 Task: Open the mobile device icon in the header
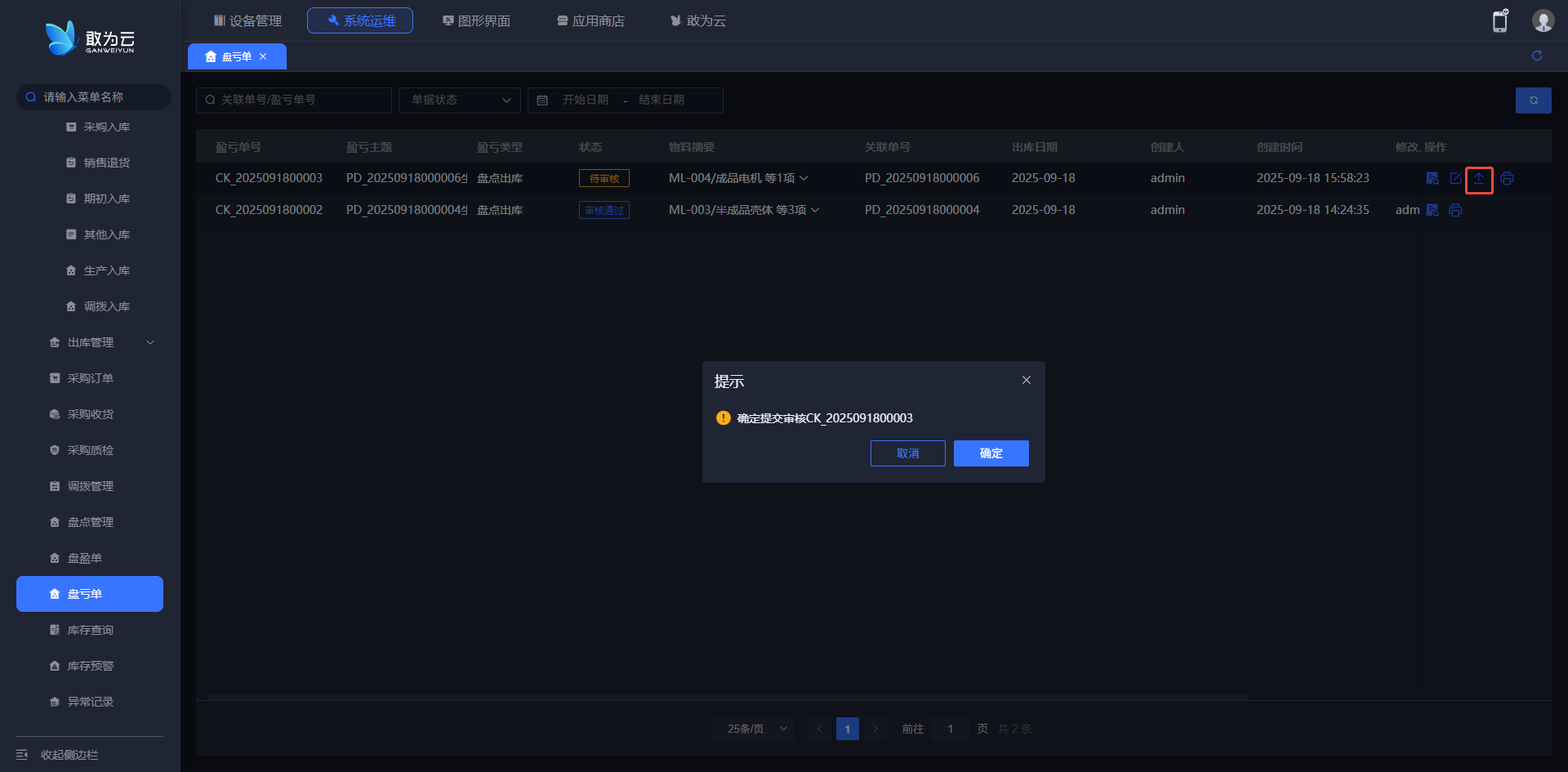click(1500, 21)
